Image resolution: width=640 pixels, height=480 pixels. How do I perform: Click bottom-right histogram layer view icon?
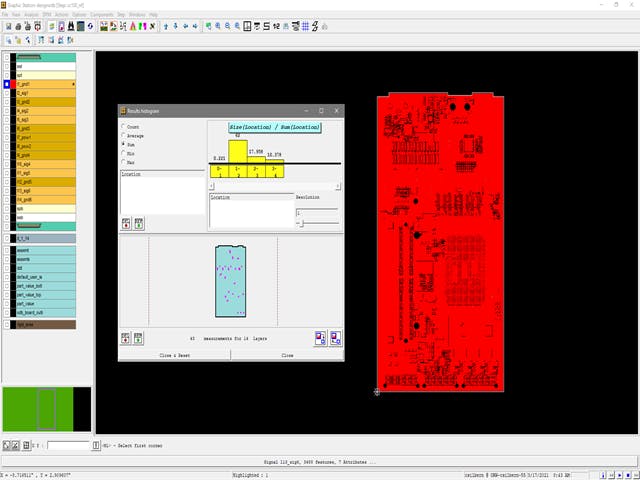pyautogui.click(x=335, y=338)
